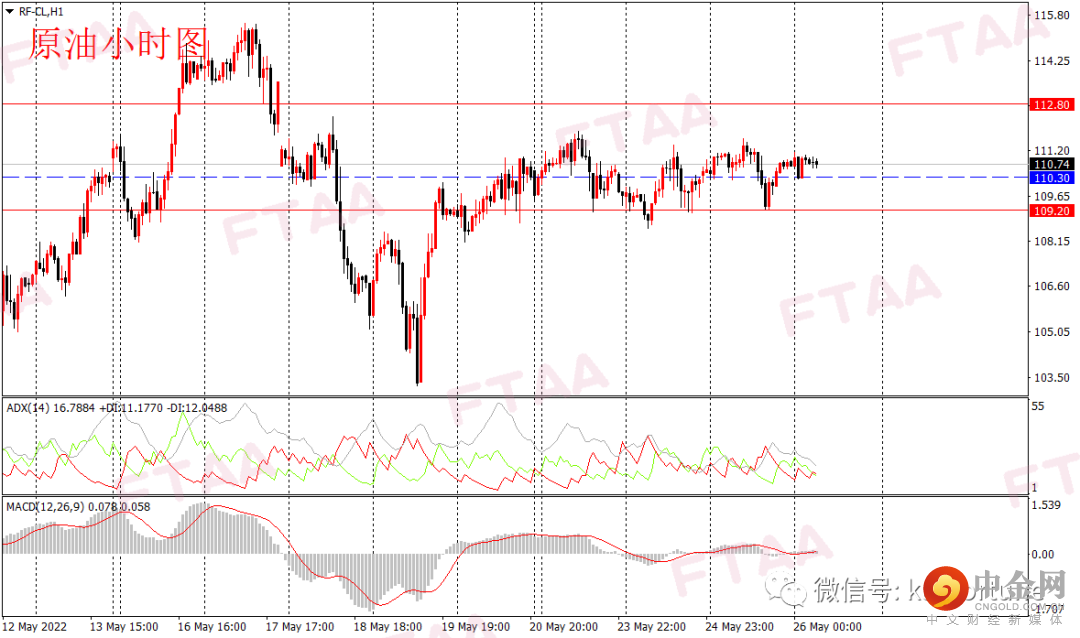This screenshot has width=1080, height=638.
Task: Click the red 112.80 price level tag
Action: [x=1051, y=105]
